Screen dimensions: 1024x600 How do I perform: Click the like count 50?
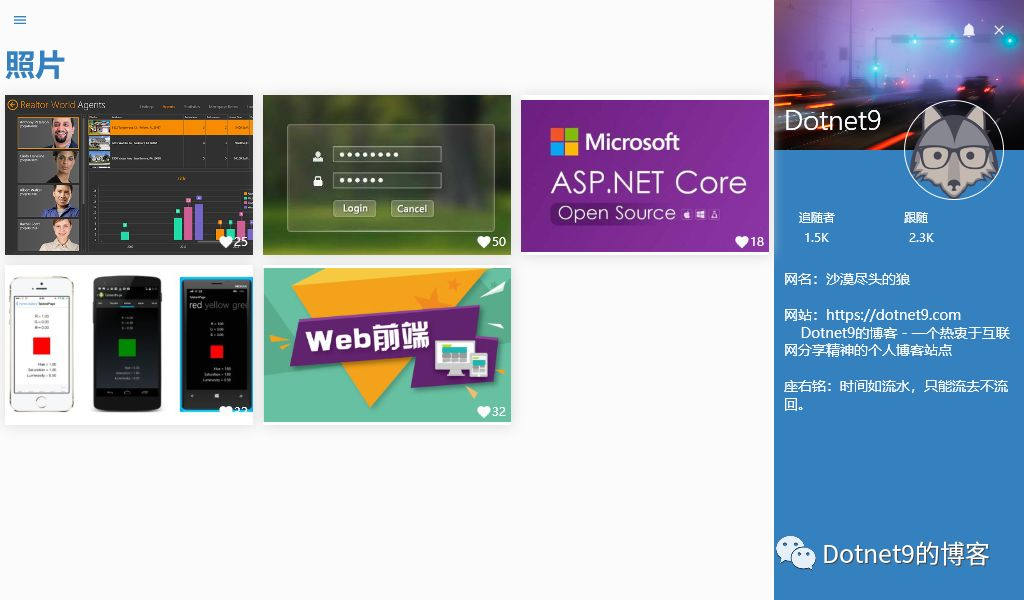[x=499, y=242]
